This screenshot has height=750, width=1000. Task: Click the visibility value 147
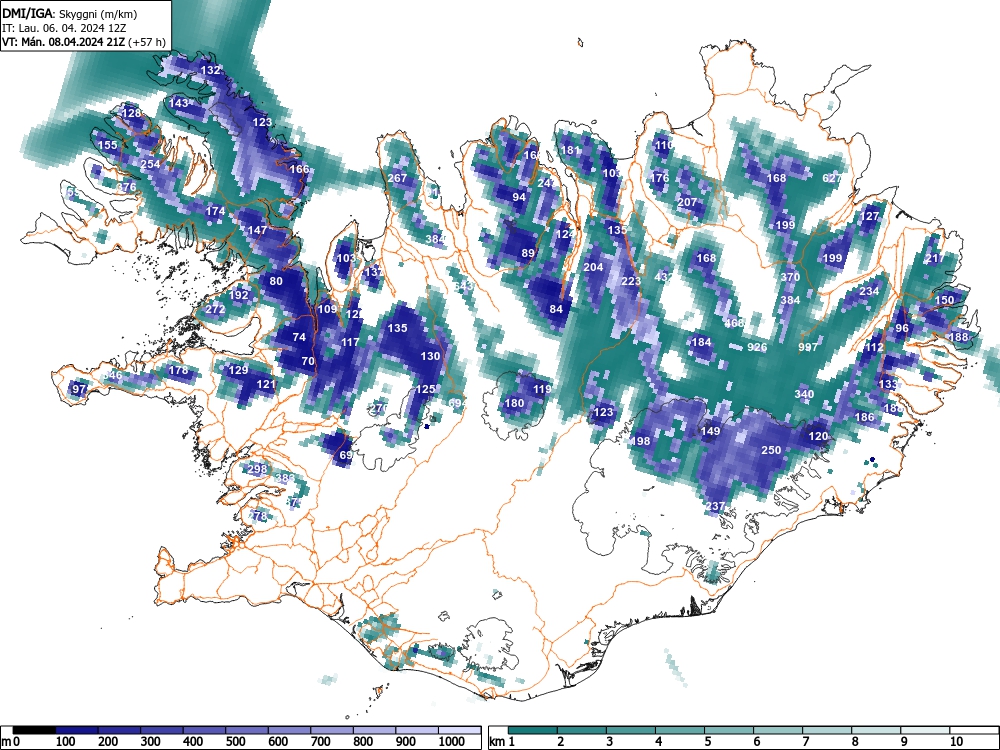point(257,230)
